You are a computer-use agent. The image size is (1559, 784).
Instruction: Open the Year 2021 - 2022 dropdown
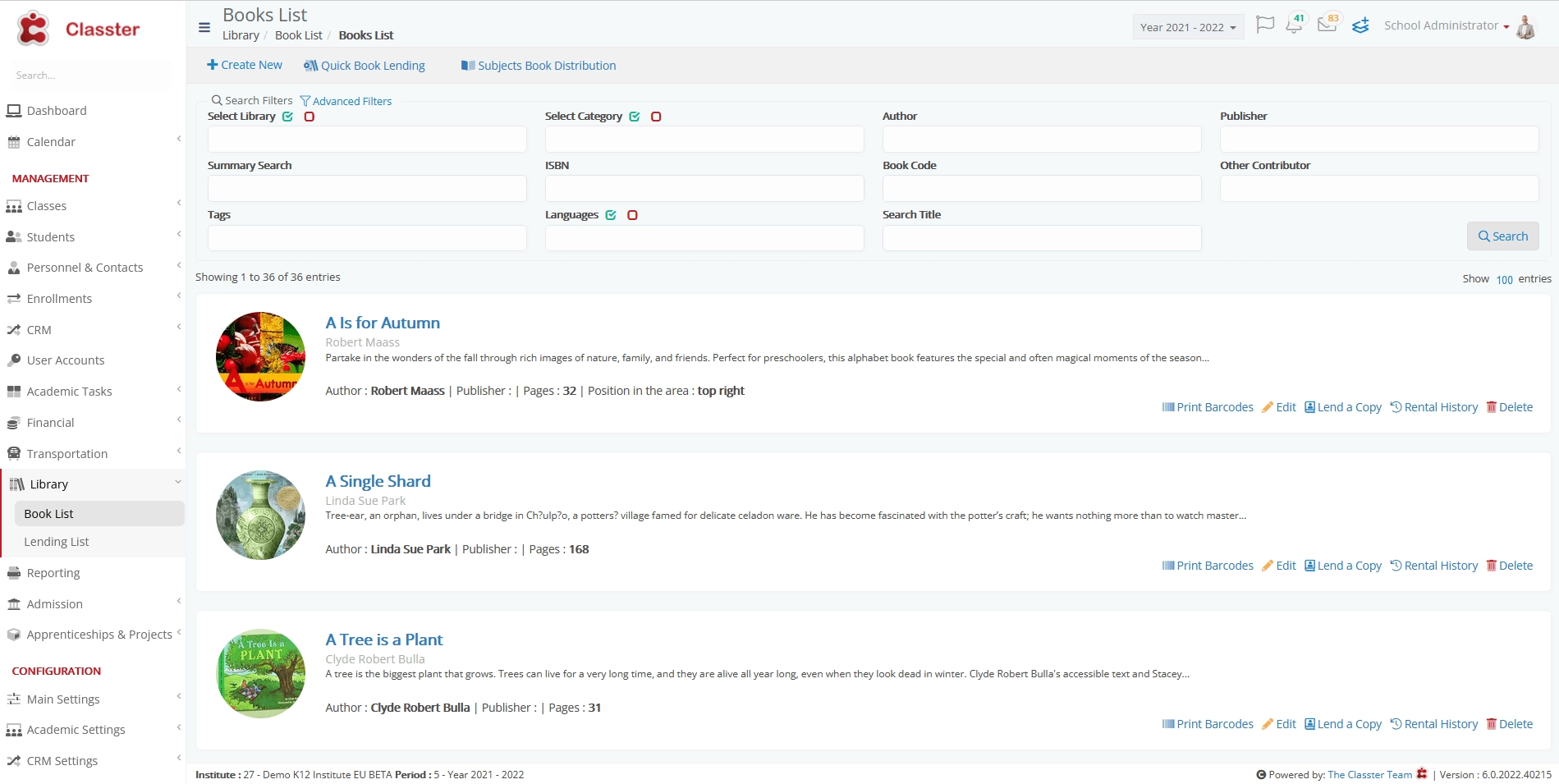(1188, 27)
